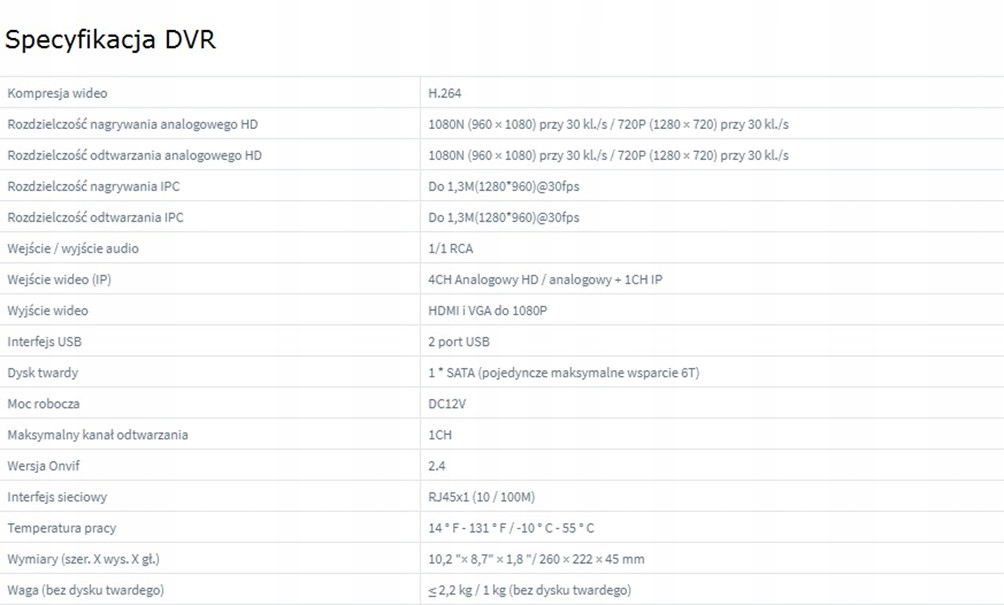Select the '2 port USB' value

[x=458, y=341]
